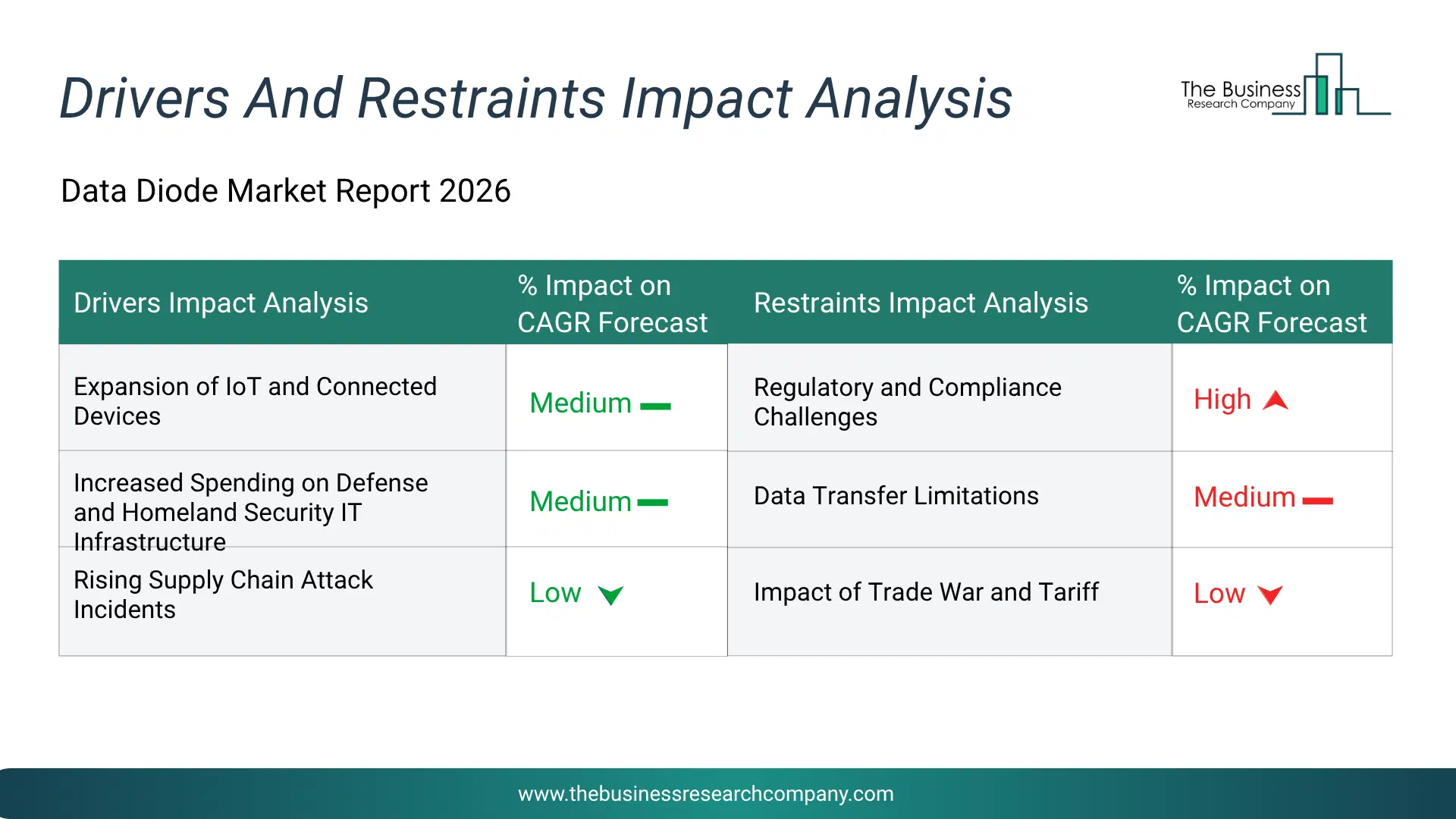Click the drivers '% Impact on CAGR Forecast' header
The height and width of the screenshot is (819, 1456).
pos(612,304)
